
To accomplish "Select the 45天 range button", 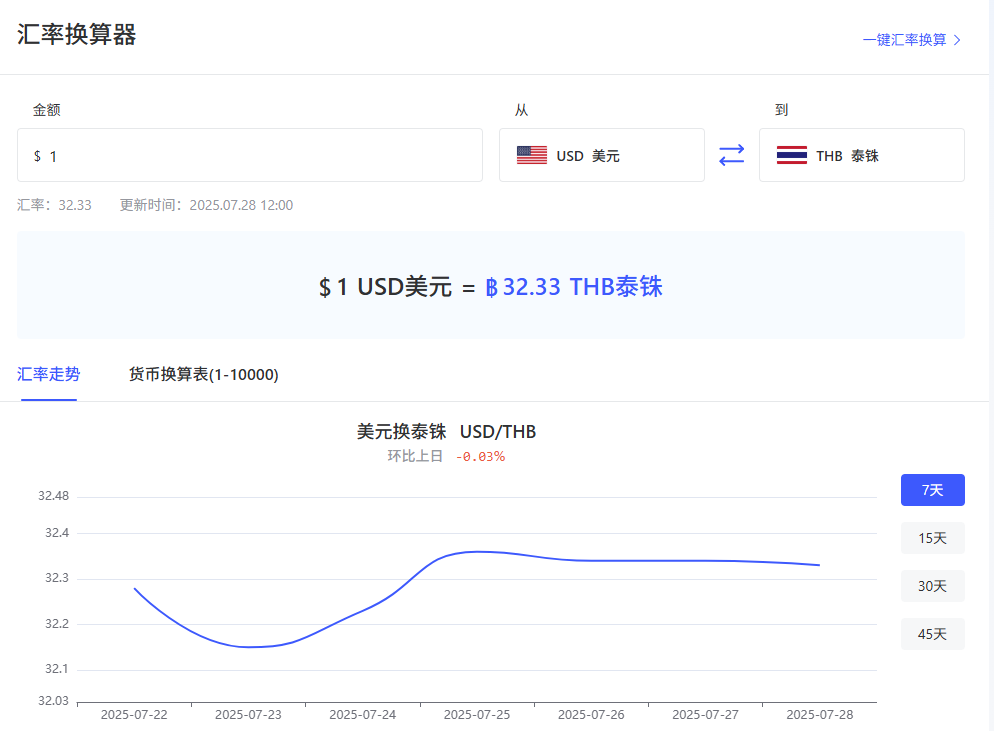I will click(933, 634).
